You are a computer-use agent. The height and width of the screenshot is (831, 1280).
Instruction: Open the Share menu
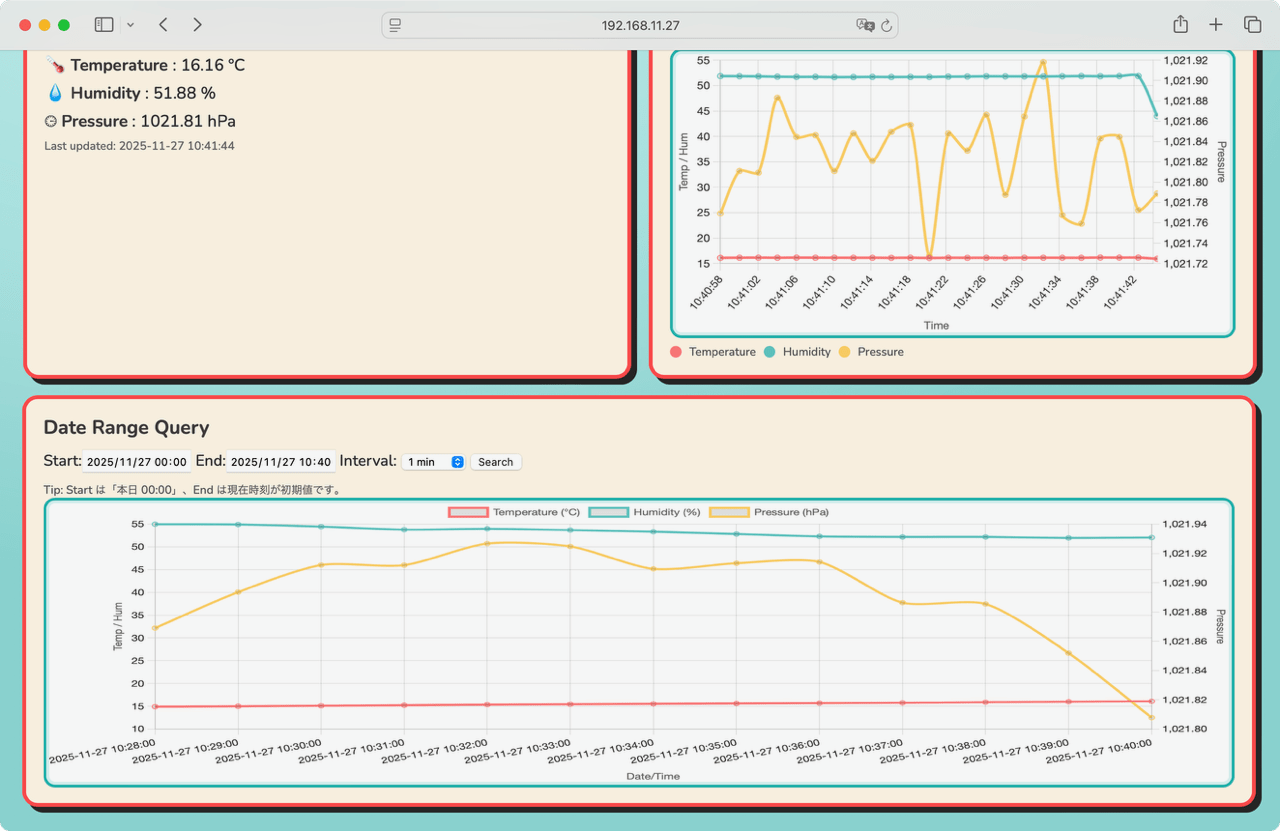(x=1180, y=25)
